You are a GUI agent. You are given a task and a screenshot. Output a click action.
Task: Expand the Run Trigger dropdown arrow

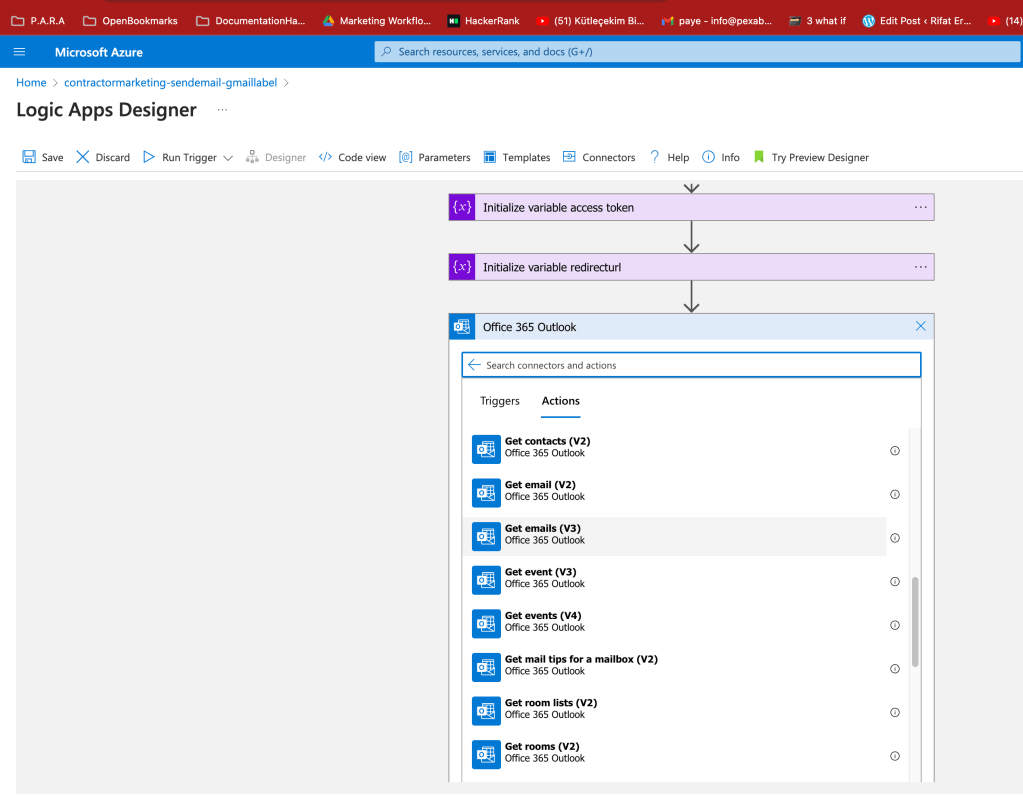point(228,158)
